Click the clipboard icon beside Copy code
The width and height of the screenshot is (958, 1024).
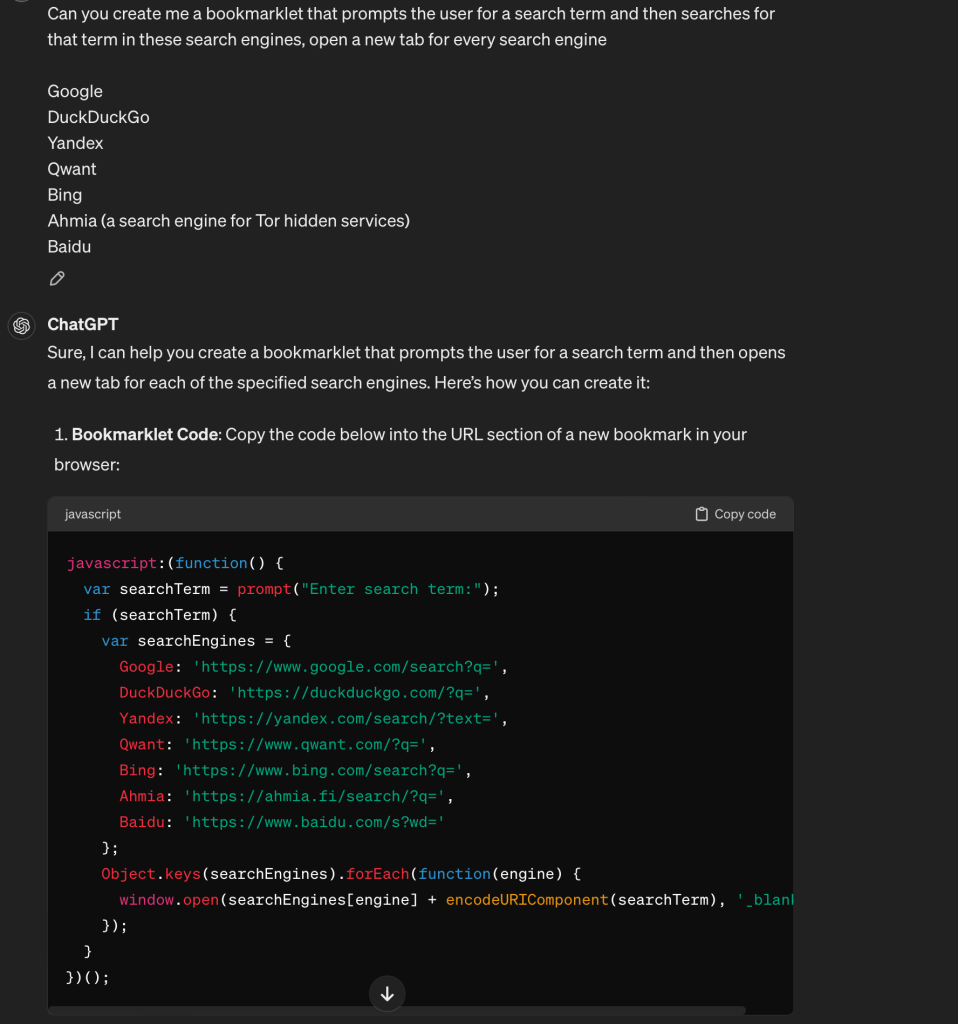point(701,514)
